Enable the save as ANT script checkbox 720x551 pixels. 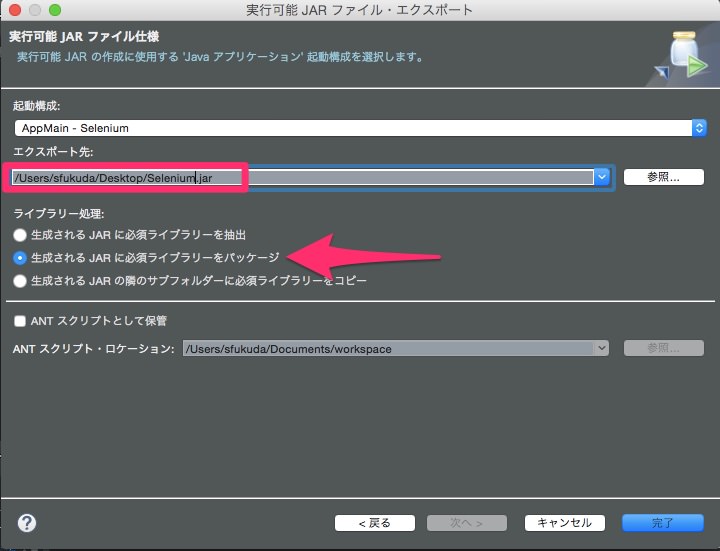tap(20, 321)
